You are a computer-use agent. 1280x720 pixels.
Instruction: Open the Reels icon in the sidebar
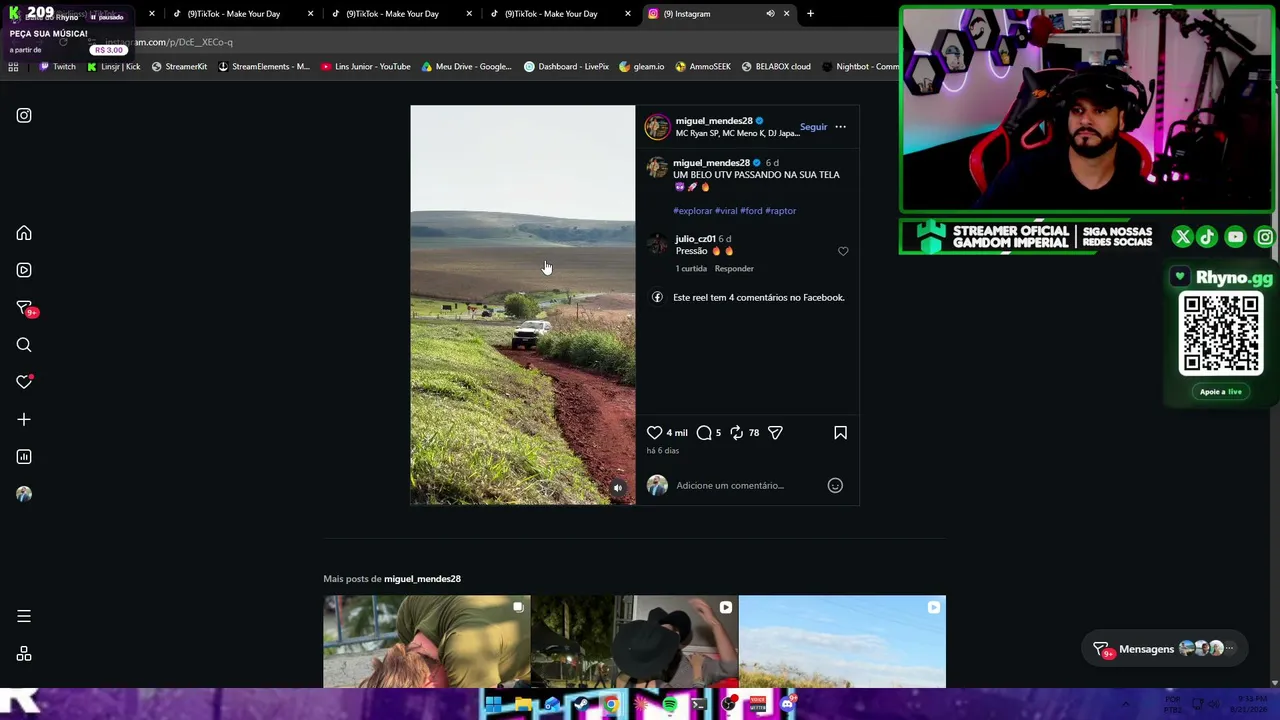[24, 270]
